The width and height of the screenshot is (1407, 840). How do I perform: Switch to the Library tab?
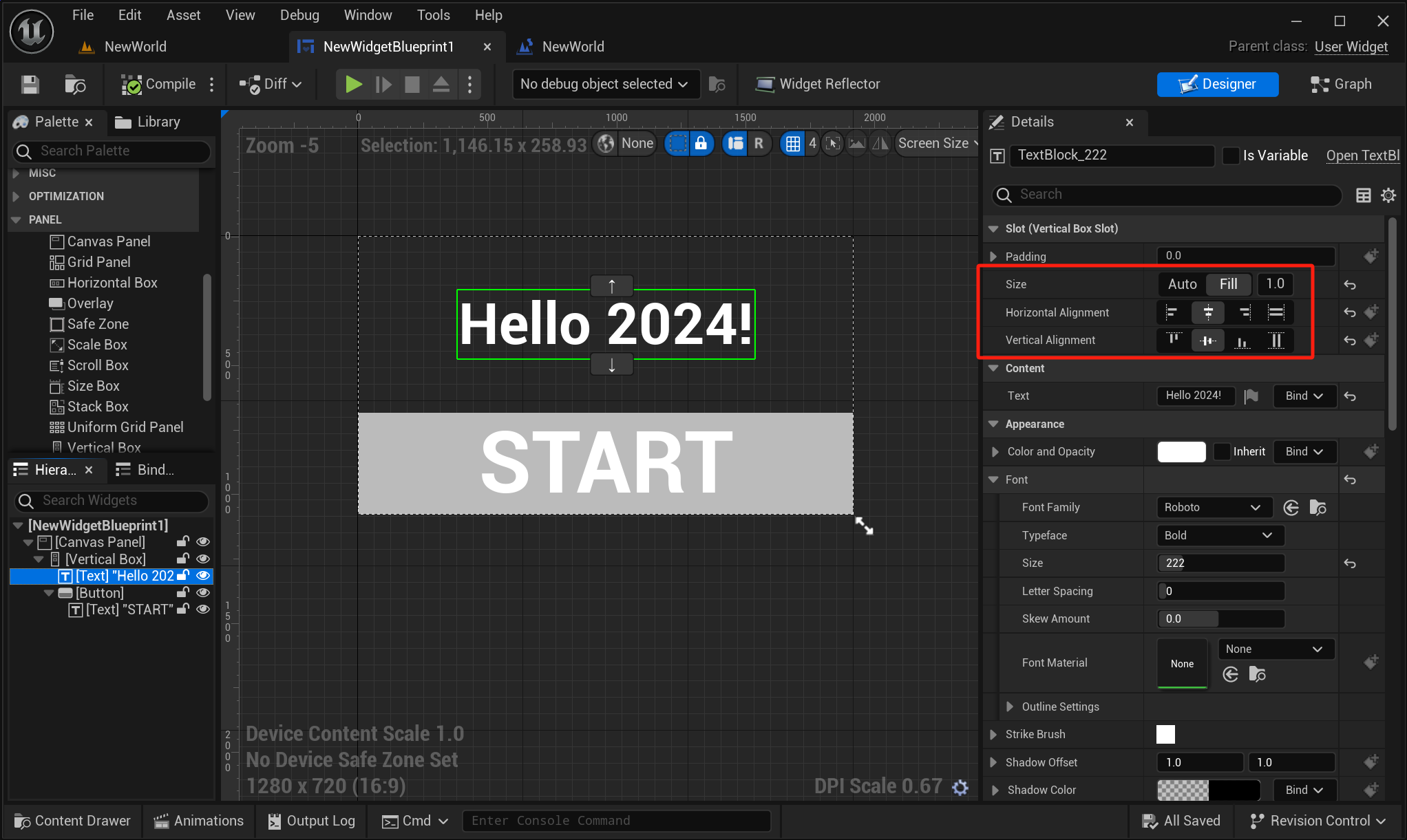tap(147, 122)
